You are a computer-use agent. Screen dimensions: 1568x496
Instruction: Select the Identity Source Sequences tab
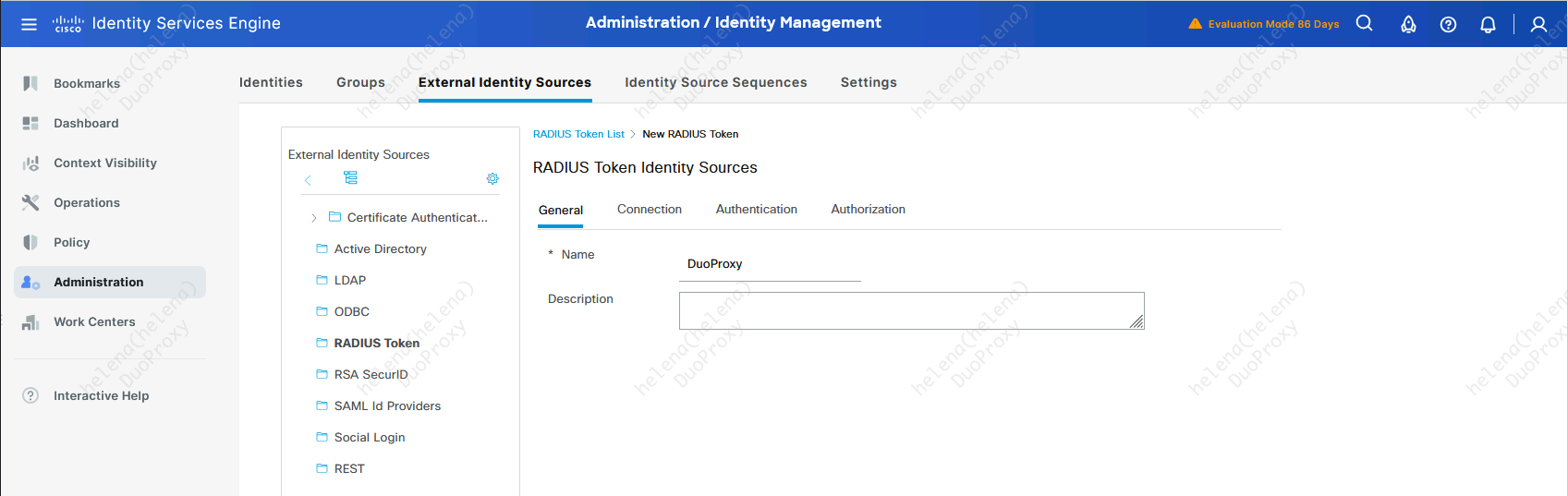pyautogui.click(x=715, y=82)
